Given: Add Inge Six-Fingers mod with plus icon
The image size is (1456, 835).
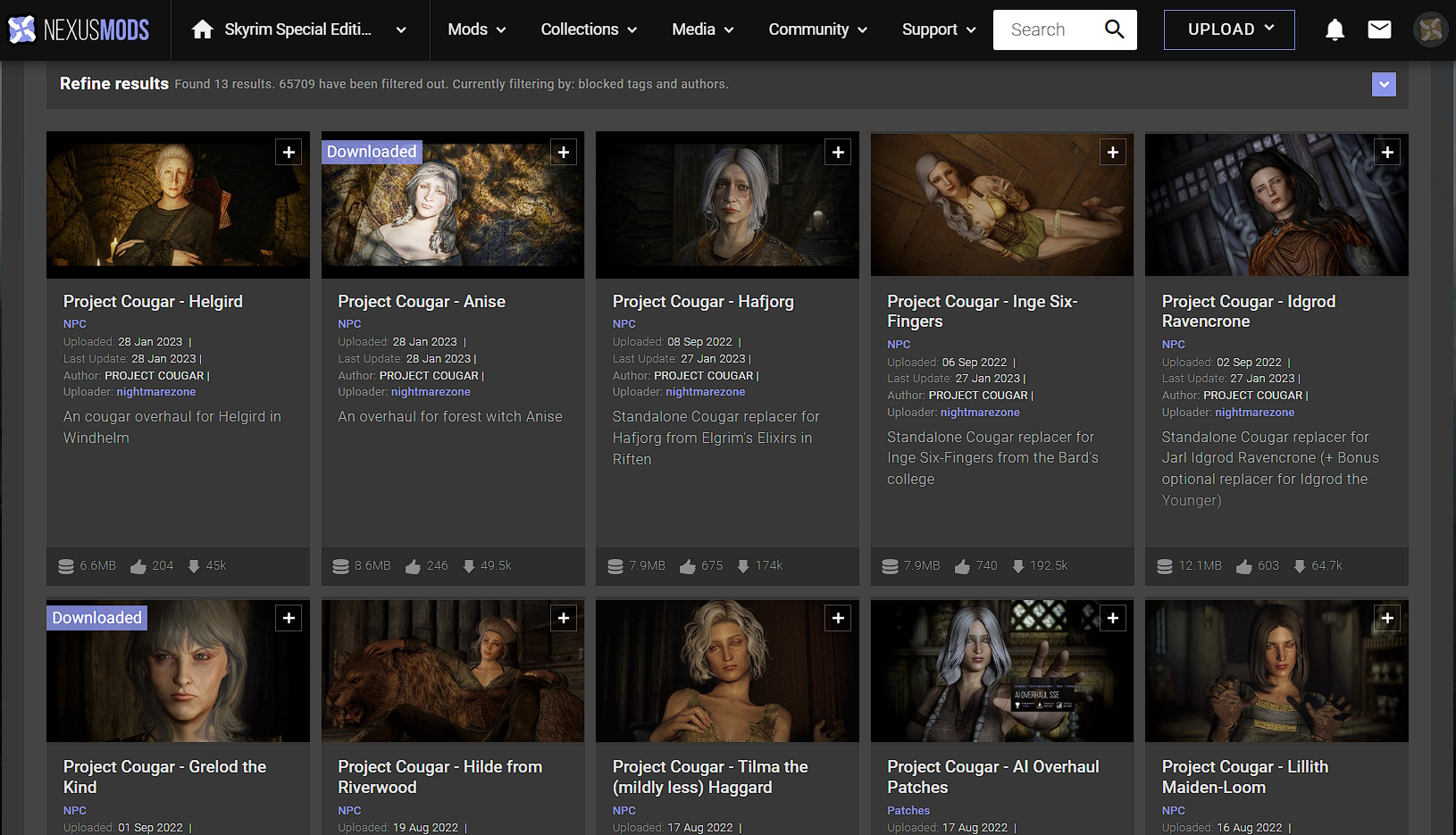Looking at the screenshot, I should (1113, 152).
